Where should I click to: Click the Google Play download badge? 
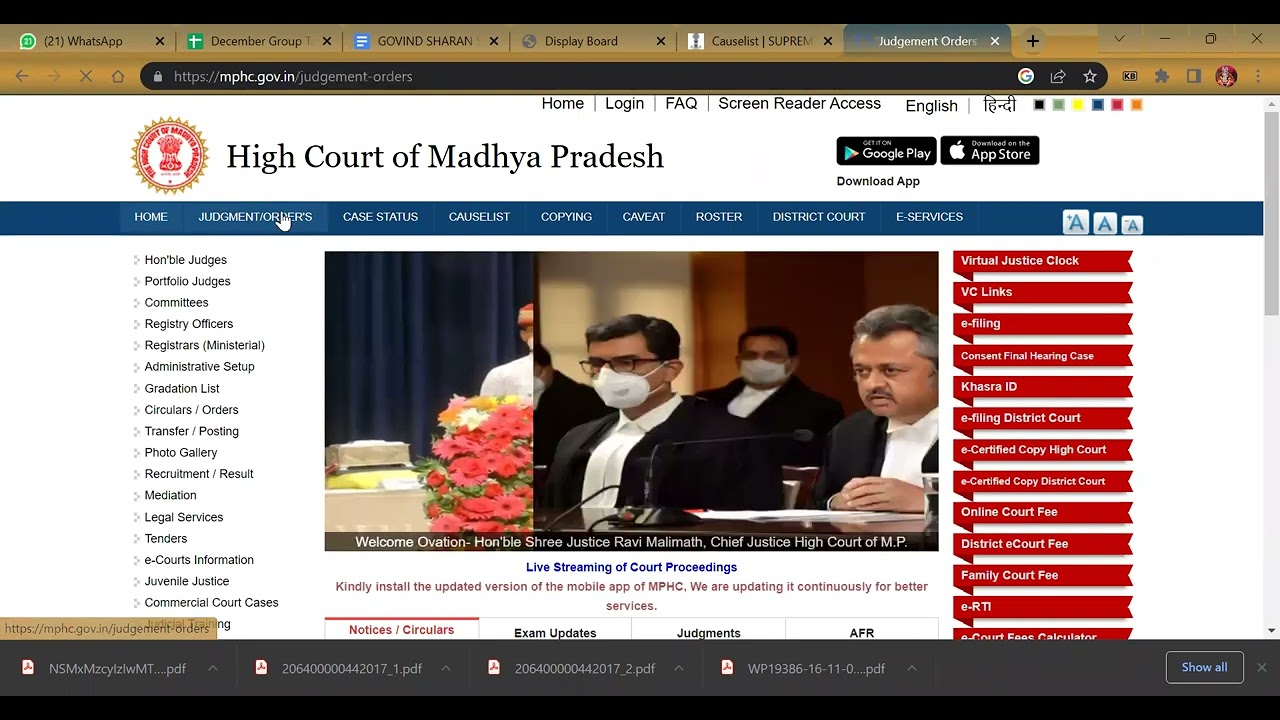tap(886, 151)
